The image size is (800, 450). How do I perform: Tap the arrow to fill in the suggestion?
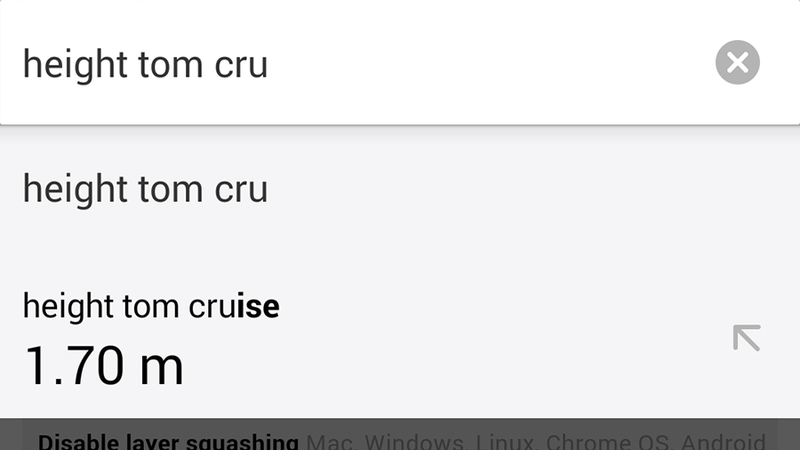coord(746,338)
